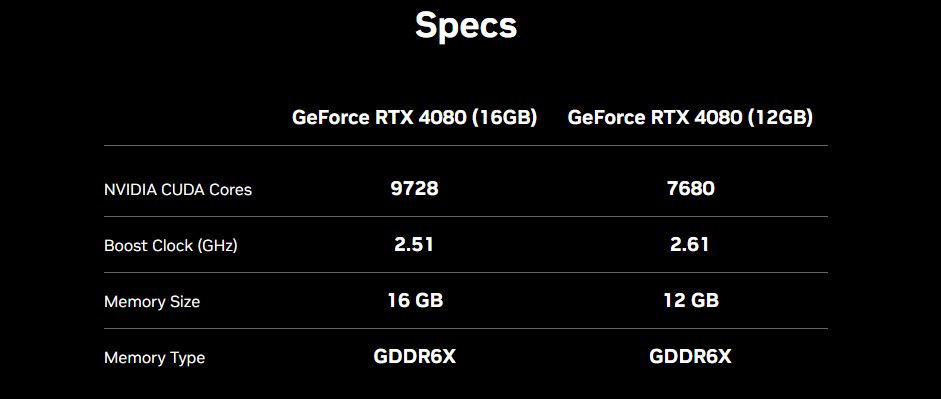Click the (16GB) text in the header
The height and width of the screenshot is (399, 941).
[x=504, y=117]
